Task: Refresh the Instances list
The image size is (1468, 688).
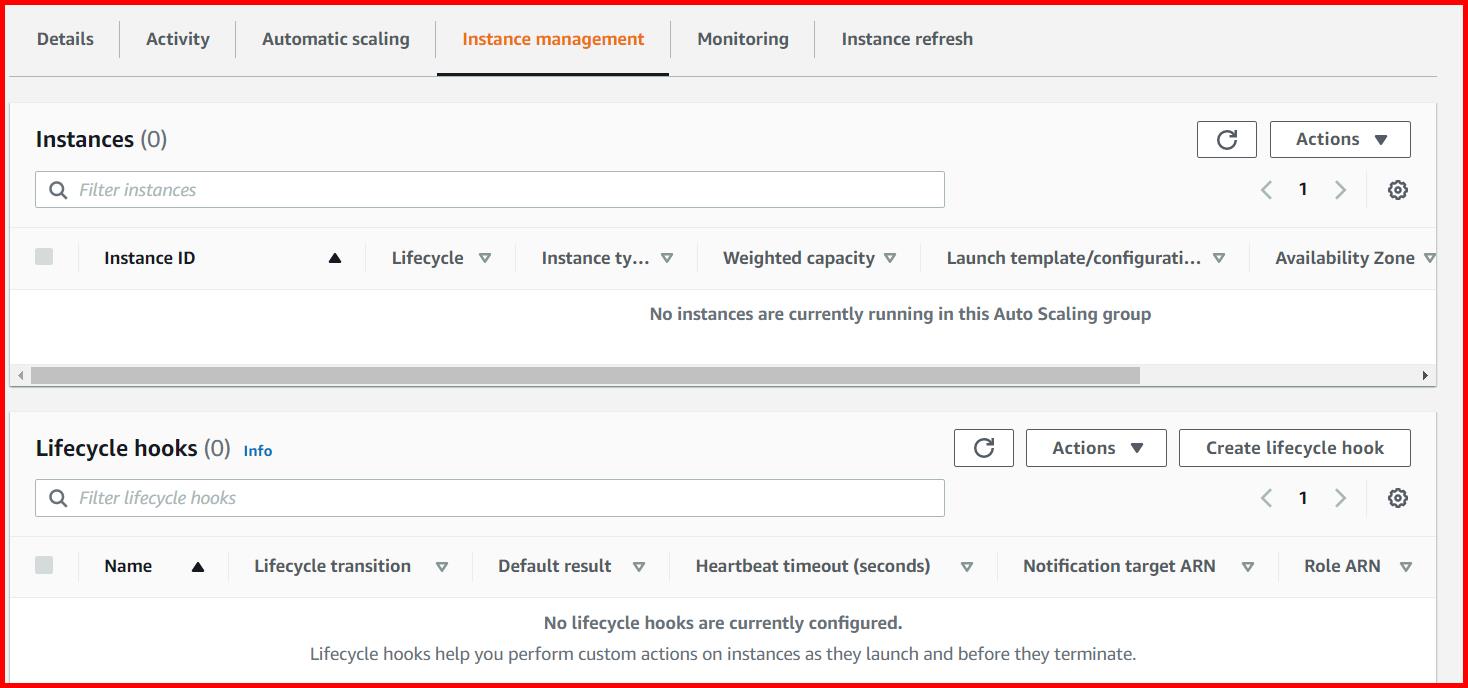Action: point(1226,139)
